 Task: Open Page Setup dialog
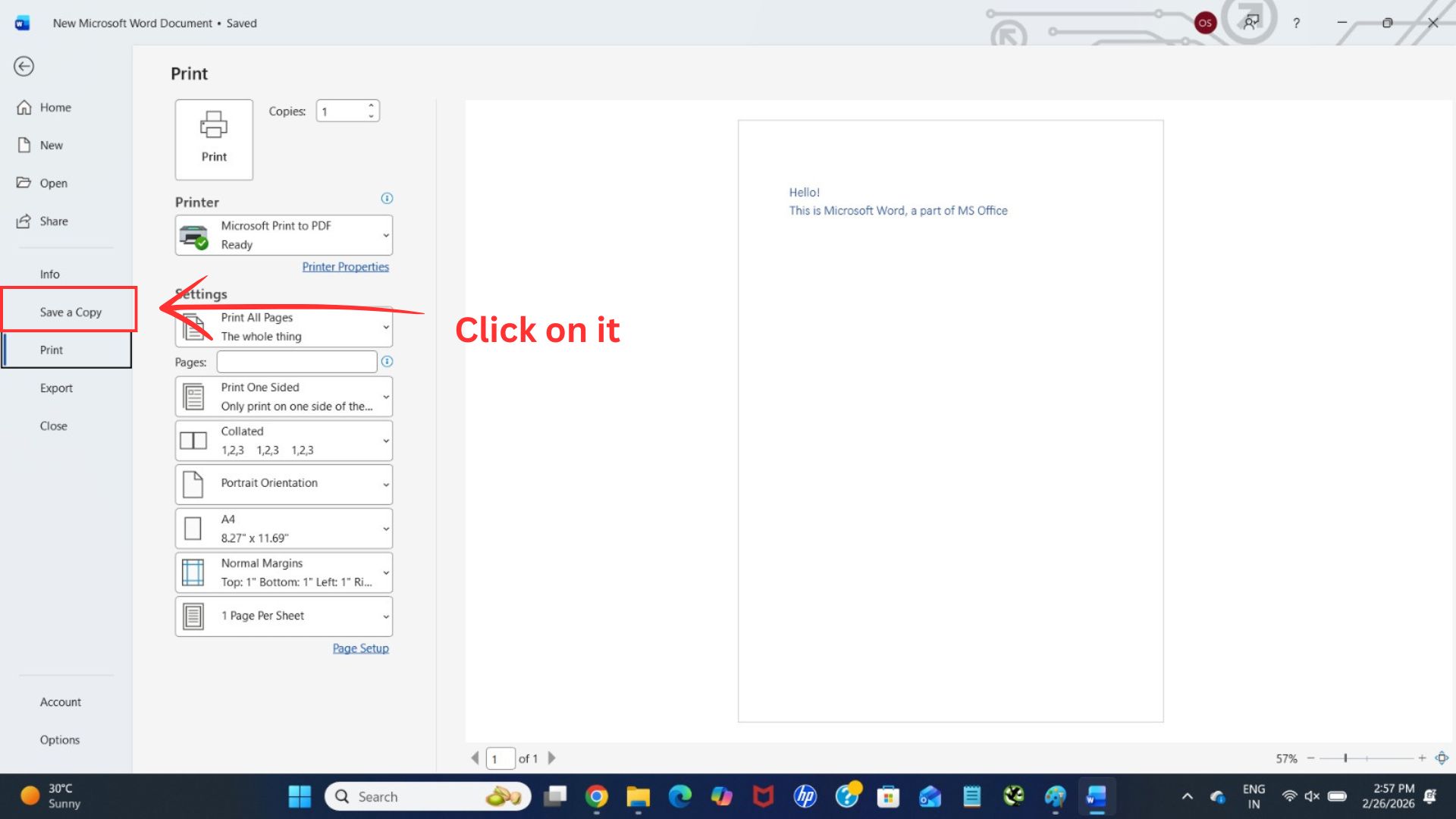coord(360,648)
